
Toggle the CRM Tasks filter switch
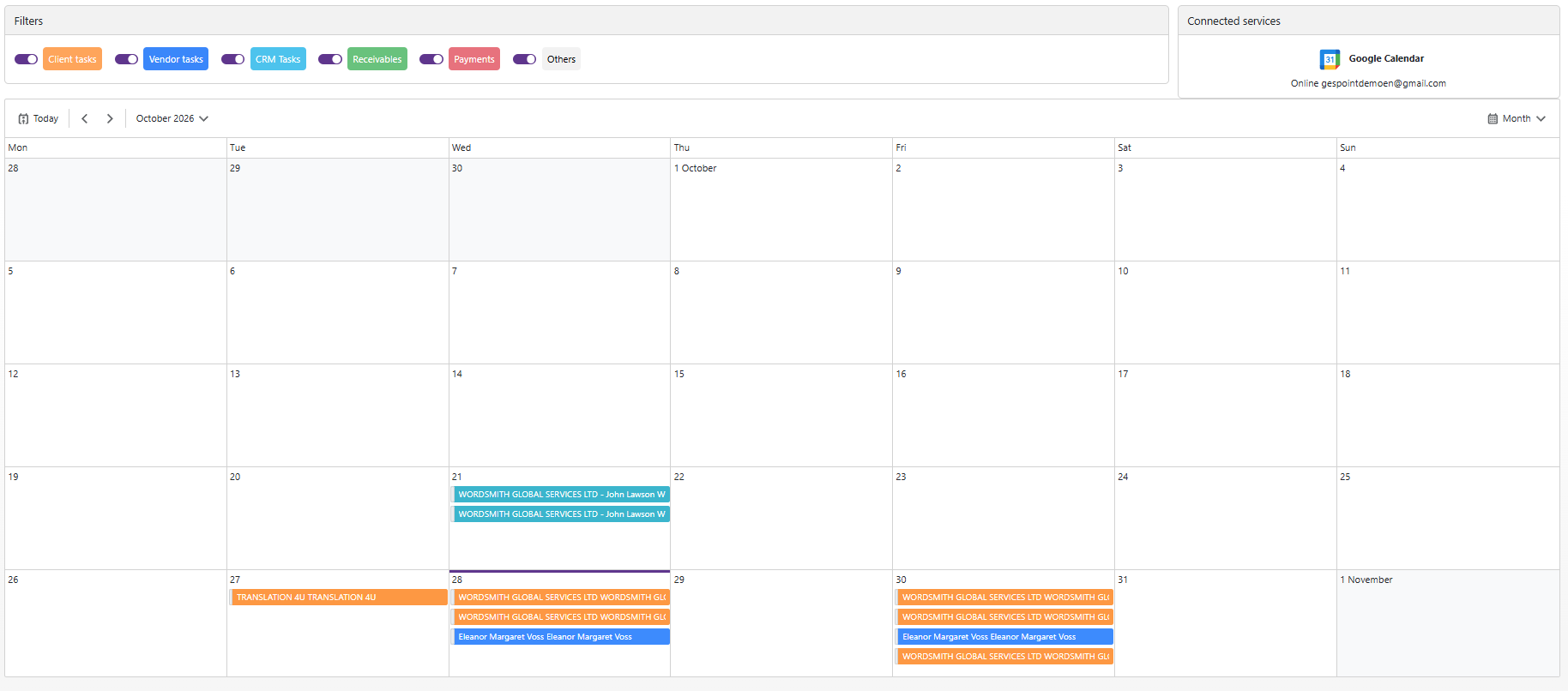point(232,59)
